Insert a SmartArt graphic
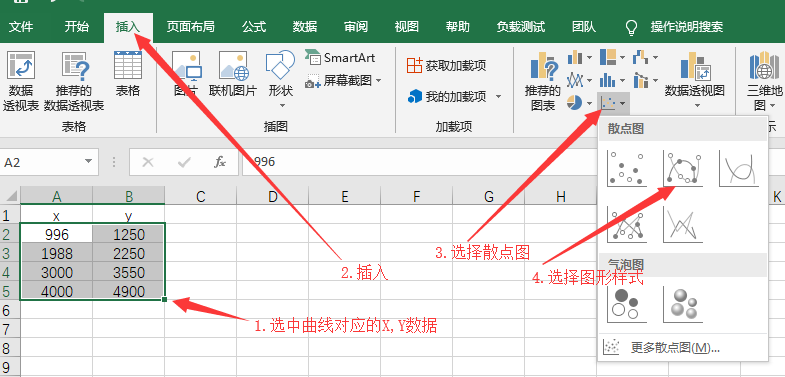Screen dimensions: 785x377 pos(340,58)
